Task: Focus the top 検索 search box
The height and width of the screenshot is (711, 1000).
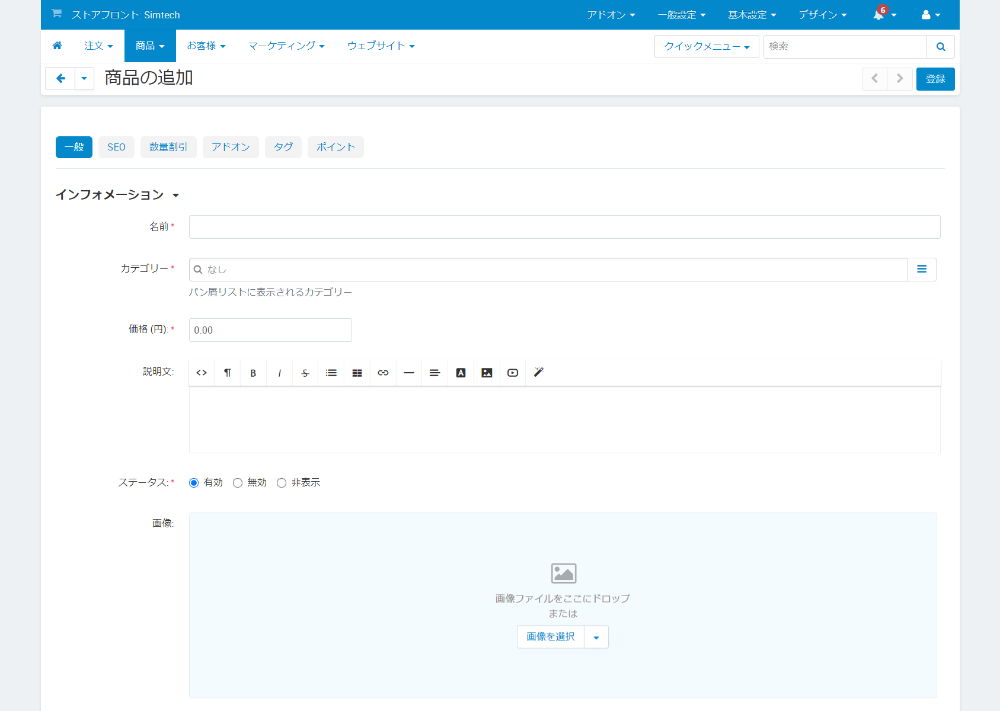Action: pos(845,47)
